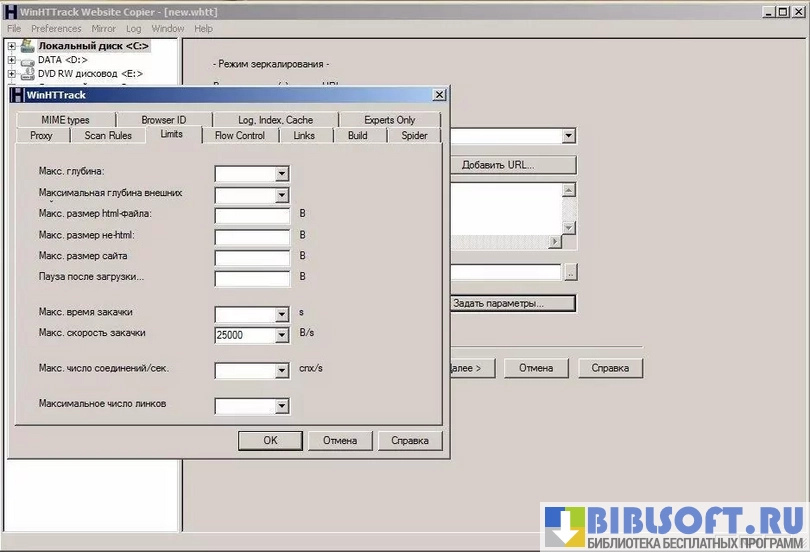Switch to the Scan Rules tab

tap(107, 135)
